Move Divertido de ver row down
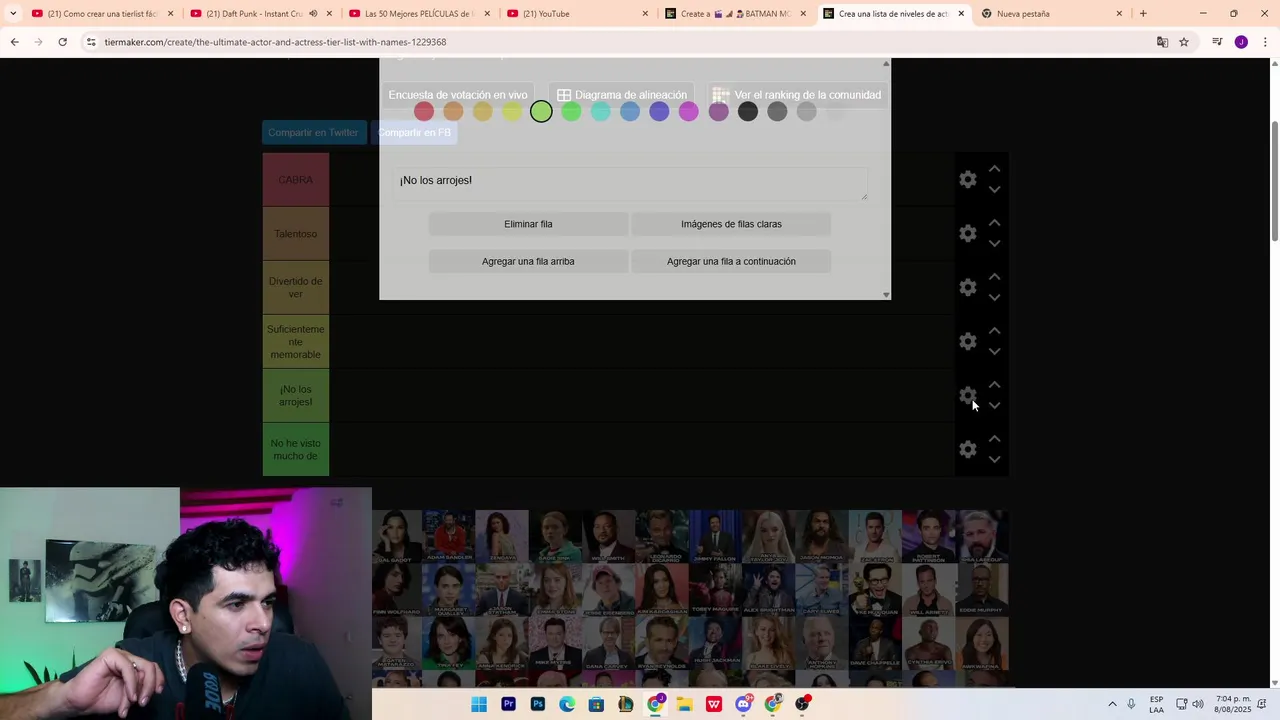1280x720 pixels. point(994,298)
